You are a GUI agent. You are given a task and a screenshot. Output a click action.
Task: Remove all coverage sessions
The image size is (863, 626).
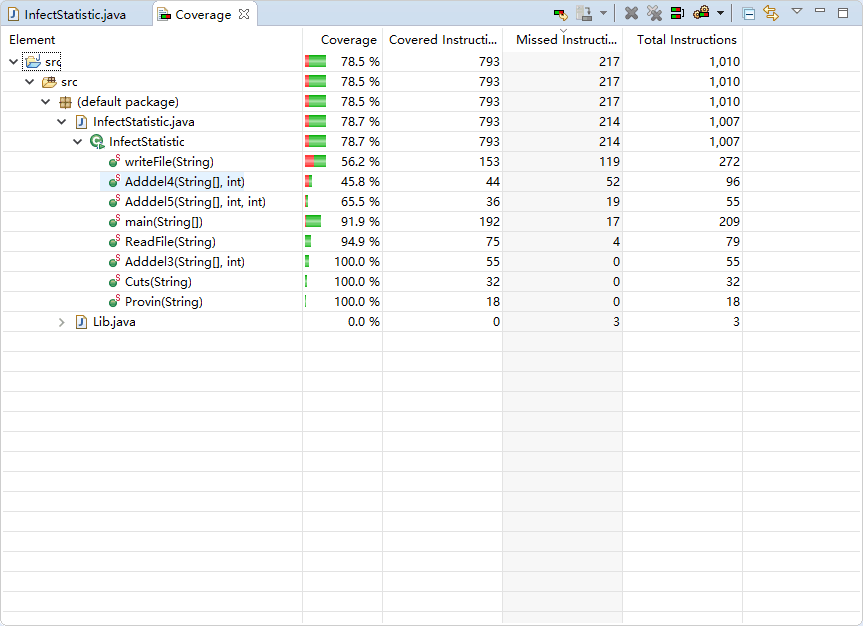pyautogui.click(x=654, y=13)
